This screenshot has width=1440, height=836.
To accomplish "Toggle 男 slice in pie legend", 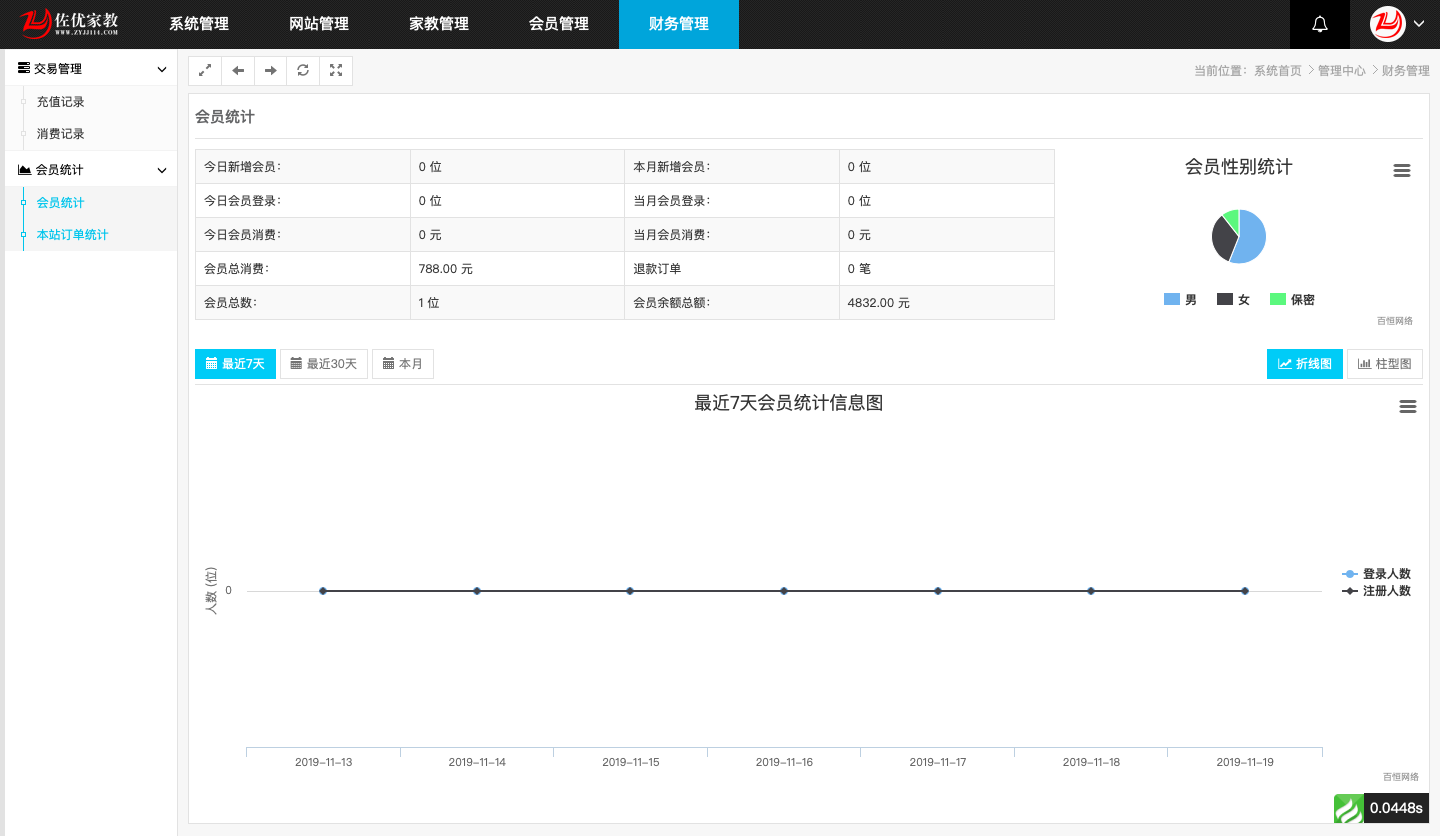I will 1180,300.
